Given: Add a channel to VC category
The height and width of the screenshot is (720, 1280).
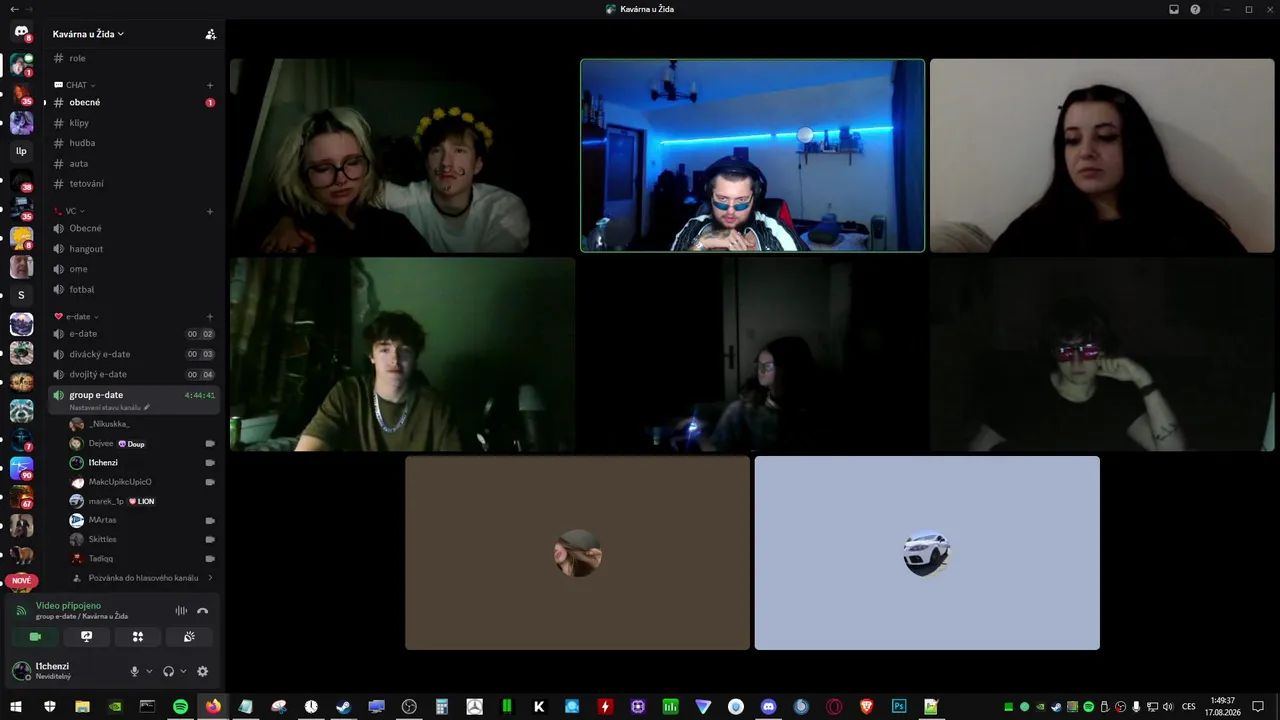Looking at the screenshot, I should point(210,211).
